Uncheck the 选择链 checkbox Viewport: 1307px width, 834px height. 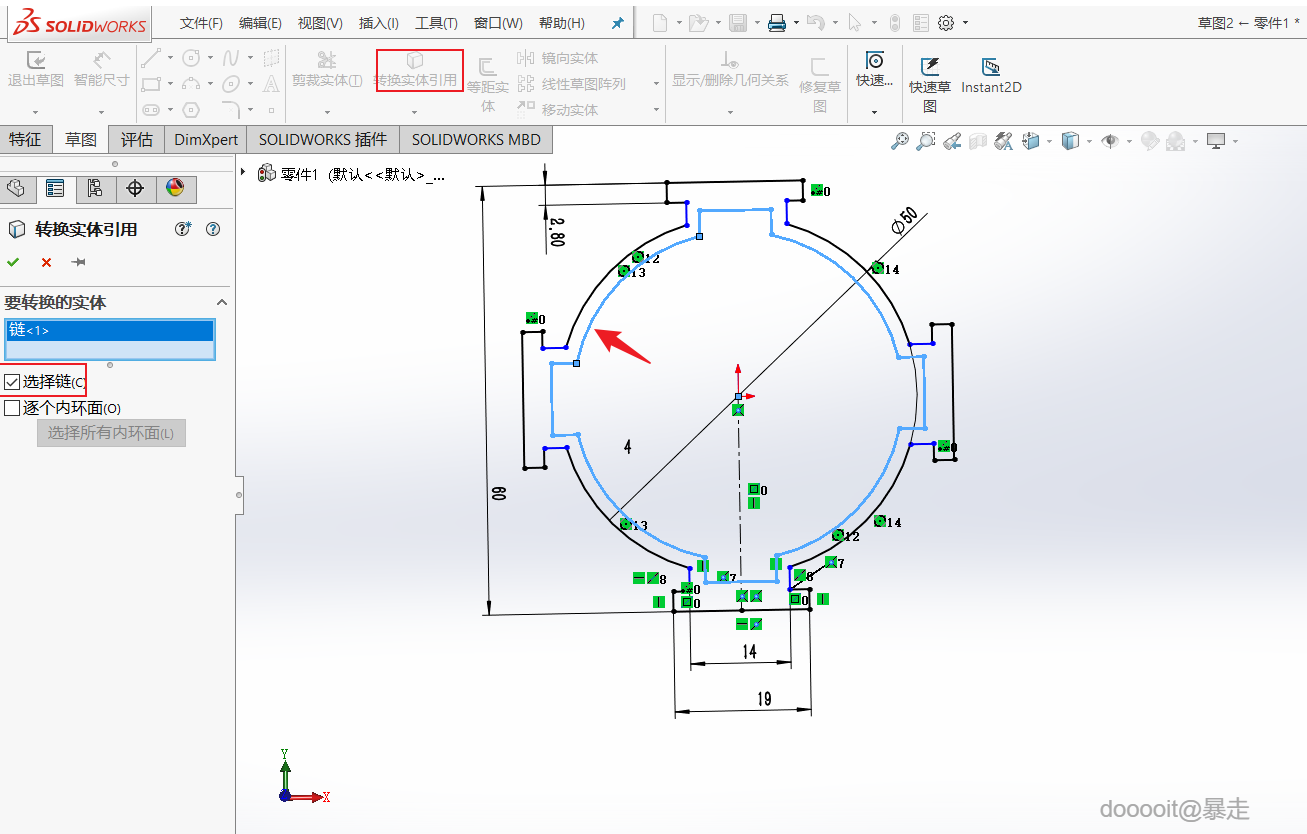(12, 382)
